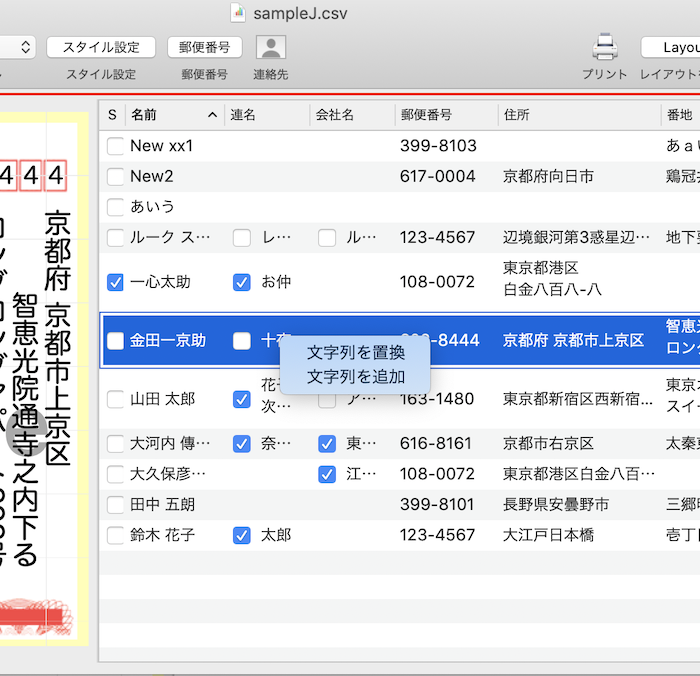Select address 京都府向日市 cell
This screenshot has width=700, height=676.
548,176
